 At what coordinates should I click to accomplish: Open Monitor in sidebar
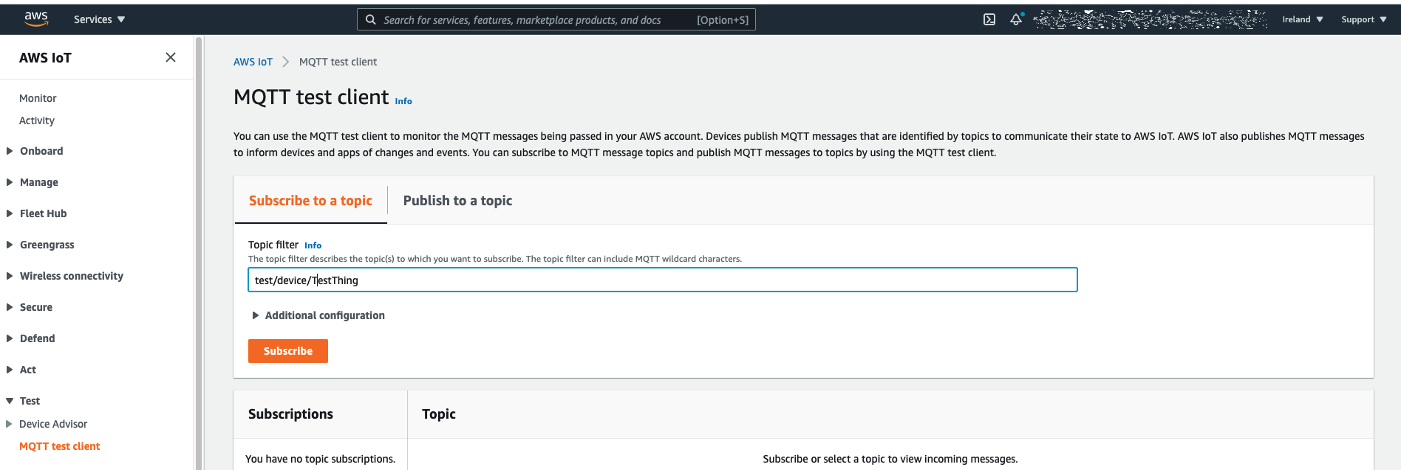[x=38, y=98]
